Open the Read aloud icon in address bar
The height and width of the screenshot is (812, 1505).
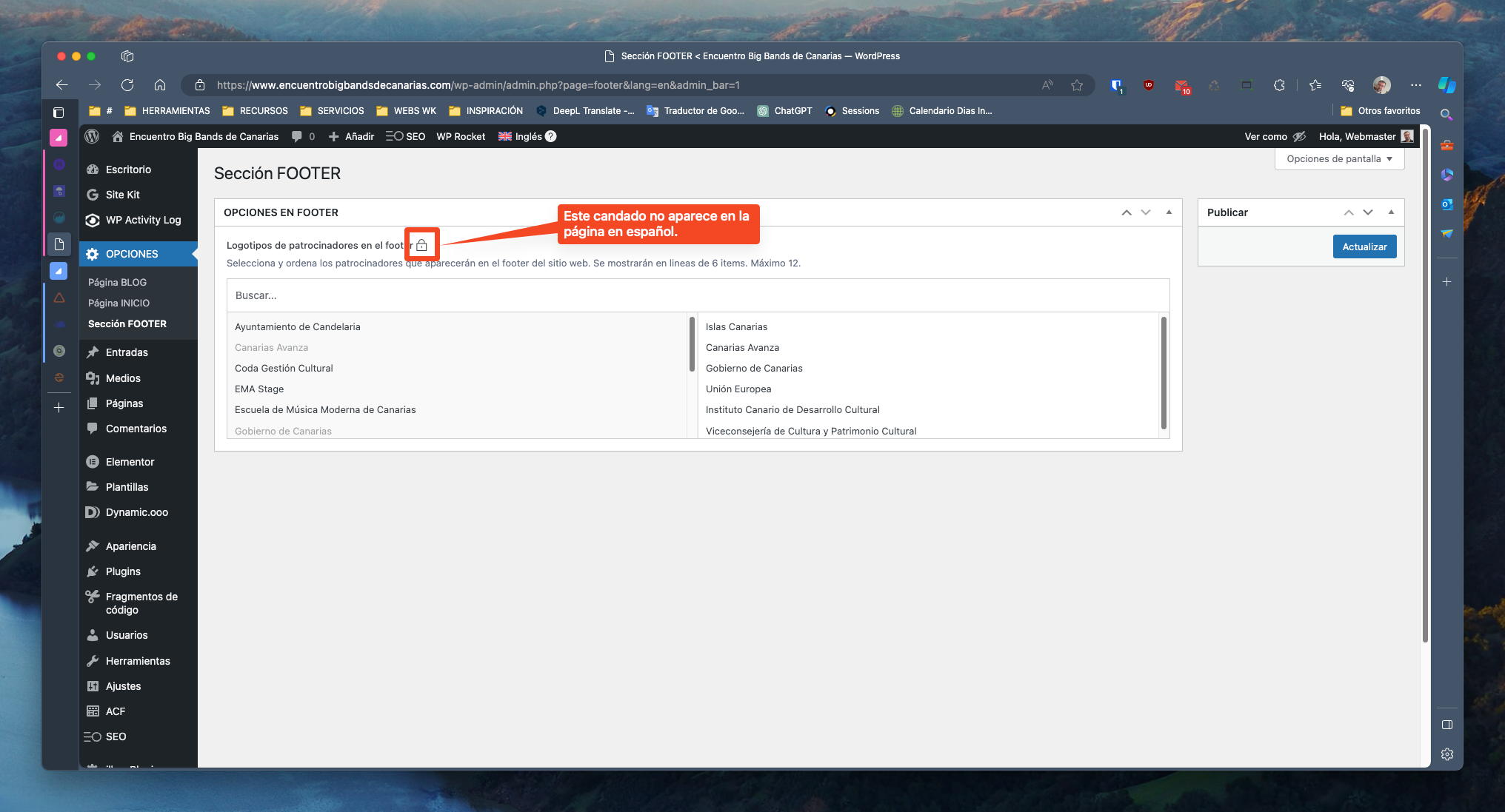[1047, 85]
